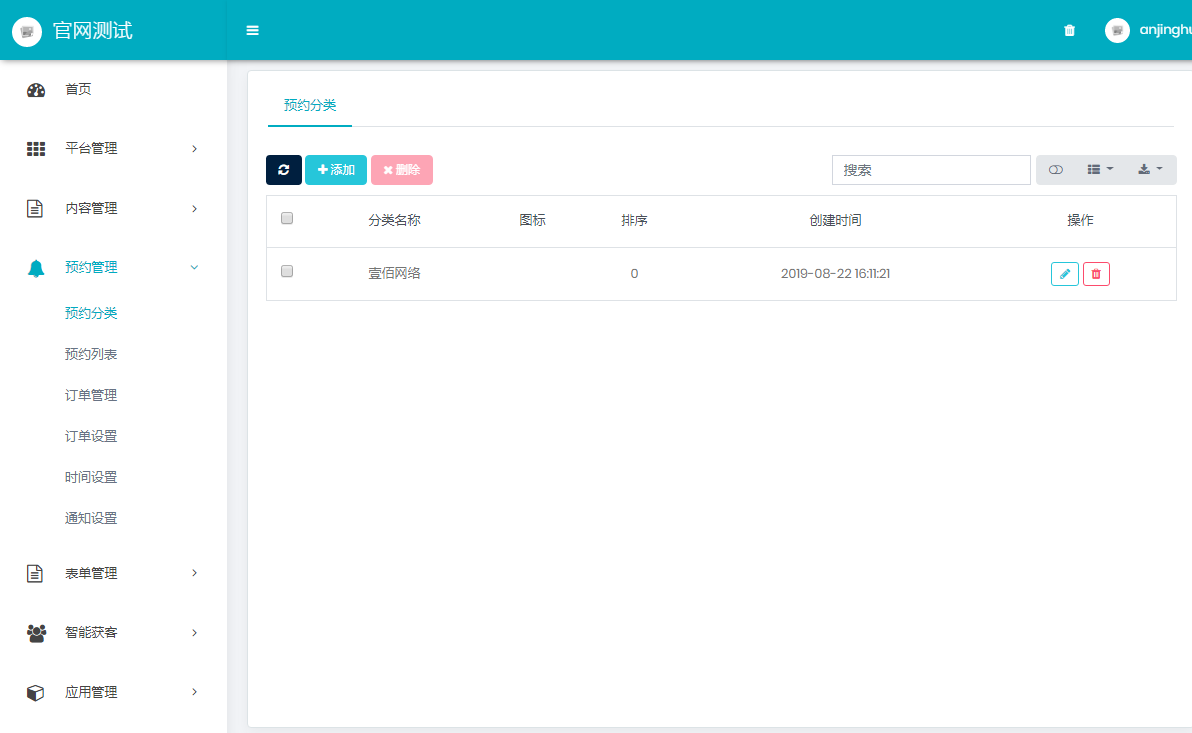Click the hamburger menu icon in header

253,30
